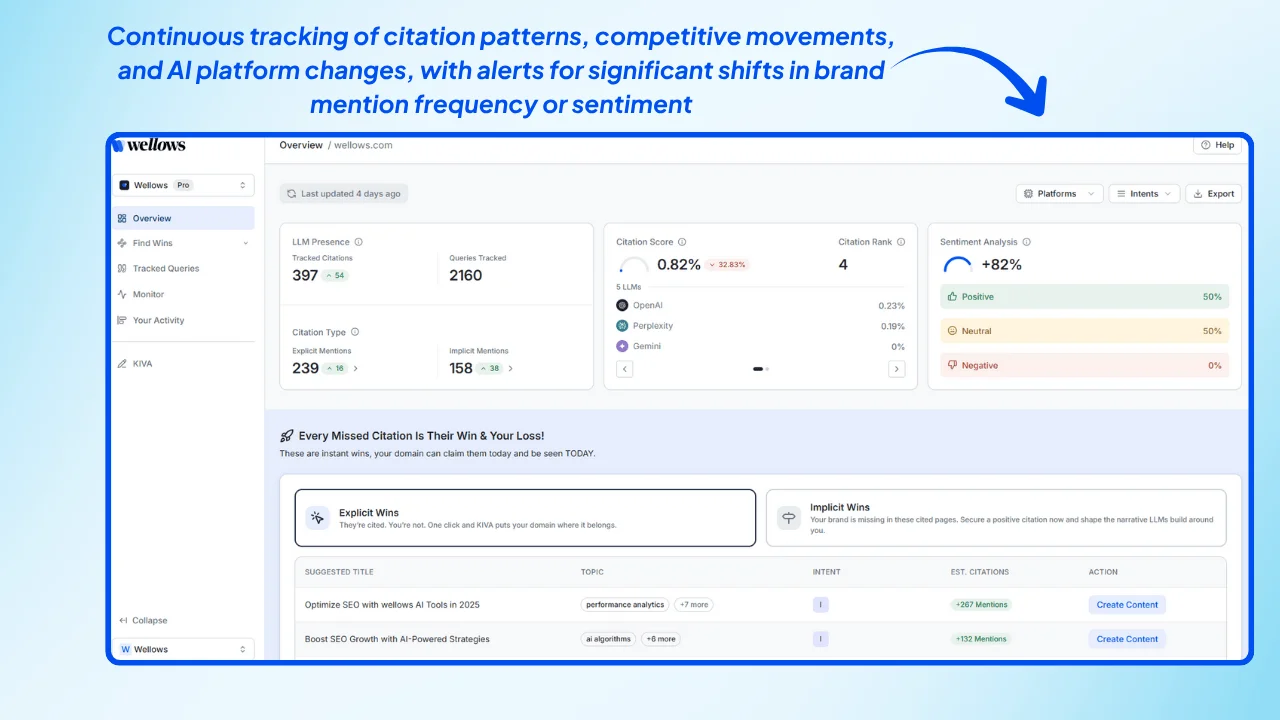Sort by the Est. Citations column header
Screen dimensions: 1280x720
pos(980,572)
